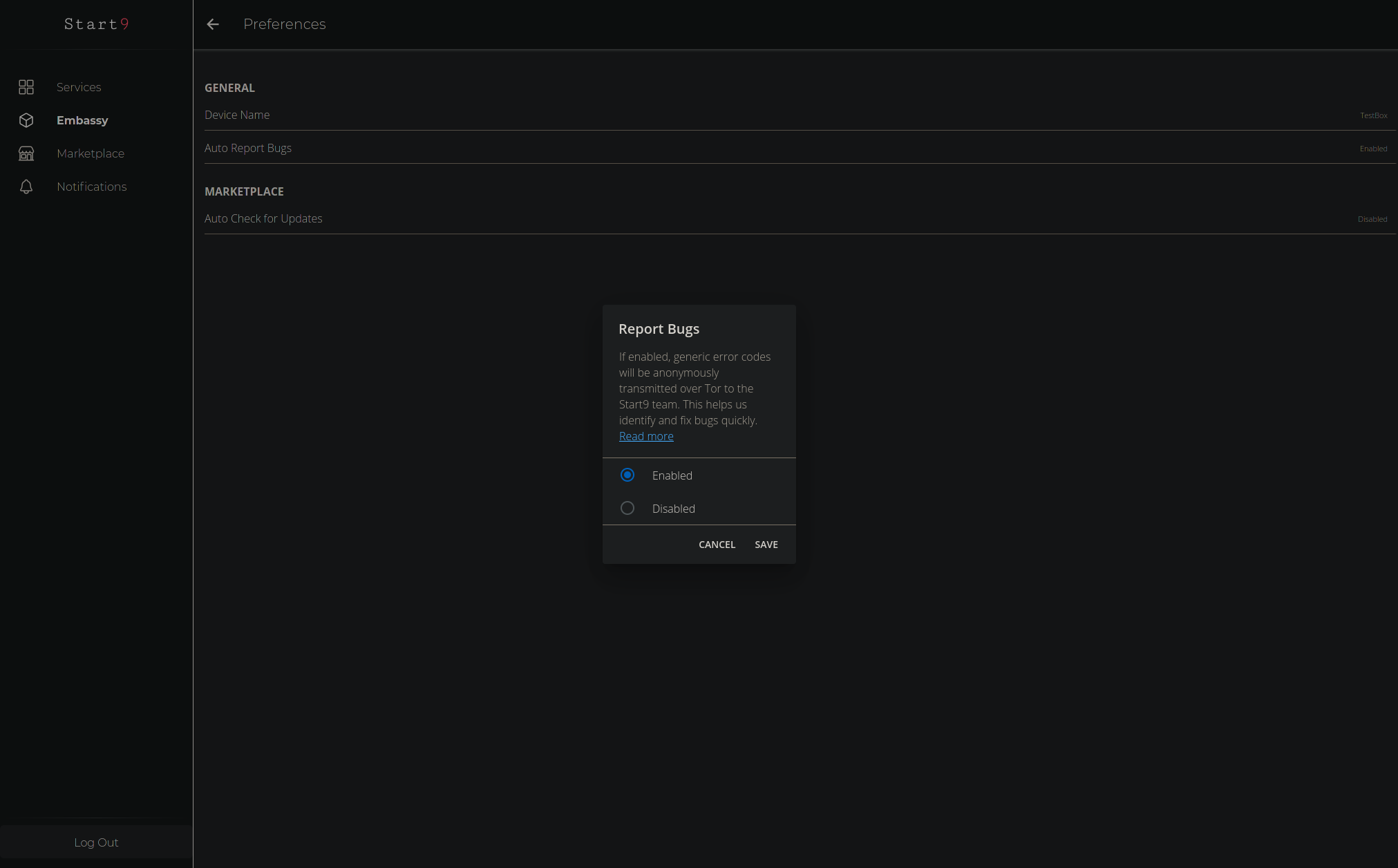Select the Disabled radio button
The width and height of the screenshot is (1398, 868).
(x=627, y=508)
